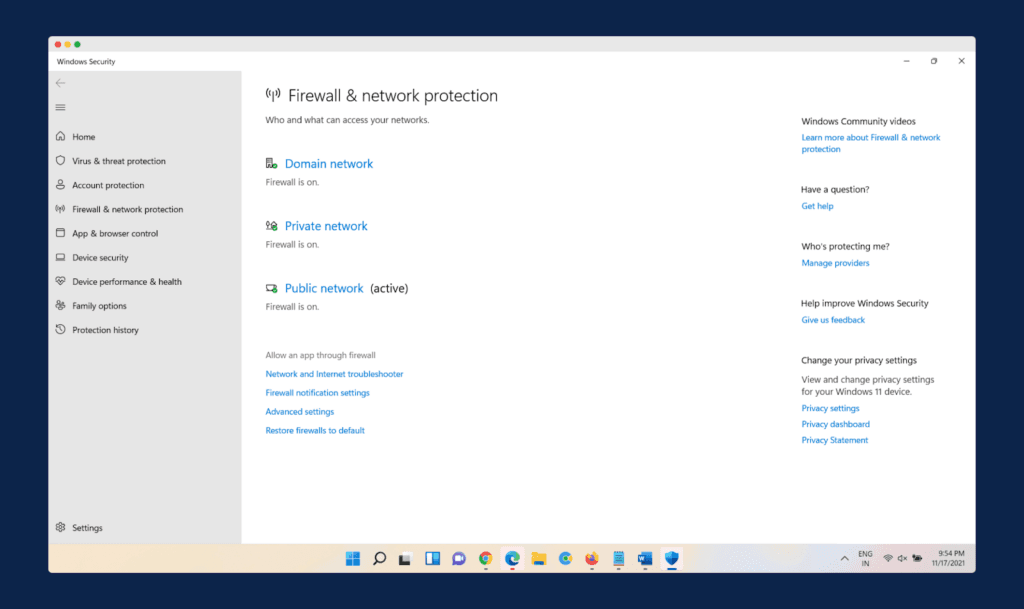1024x609 pixels.
Task: Select Firewall & network protection in sidebar
Action: [x=127, y=210]
